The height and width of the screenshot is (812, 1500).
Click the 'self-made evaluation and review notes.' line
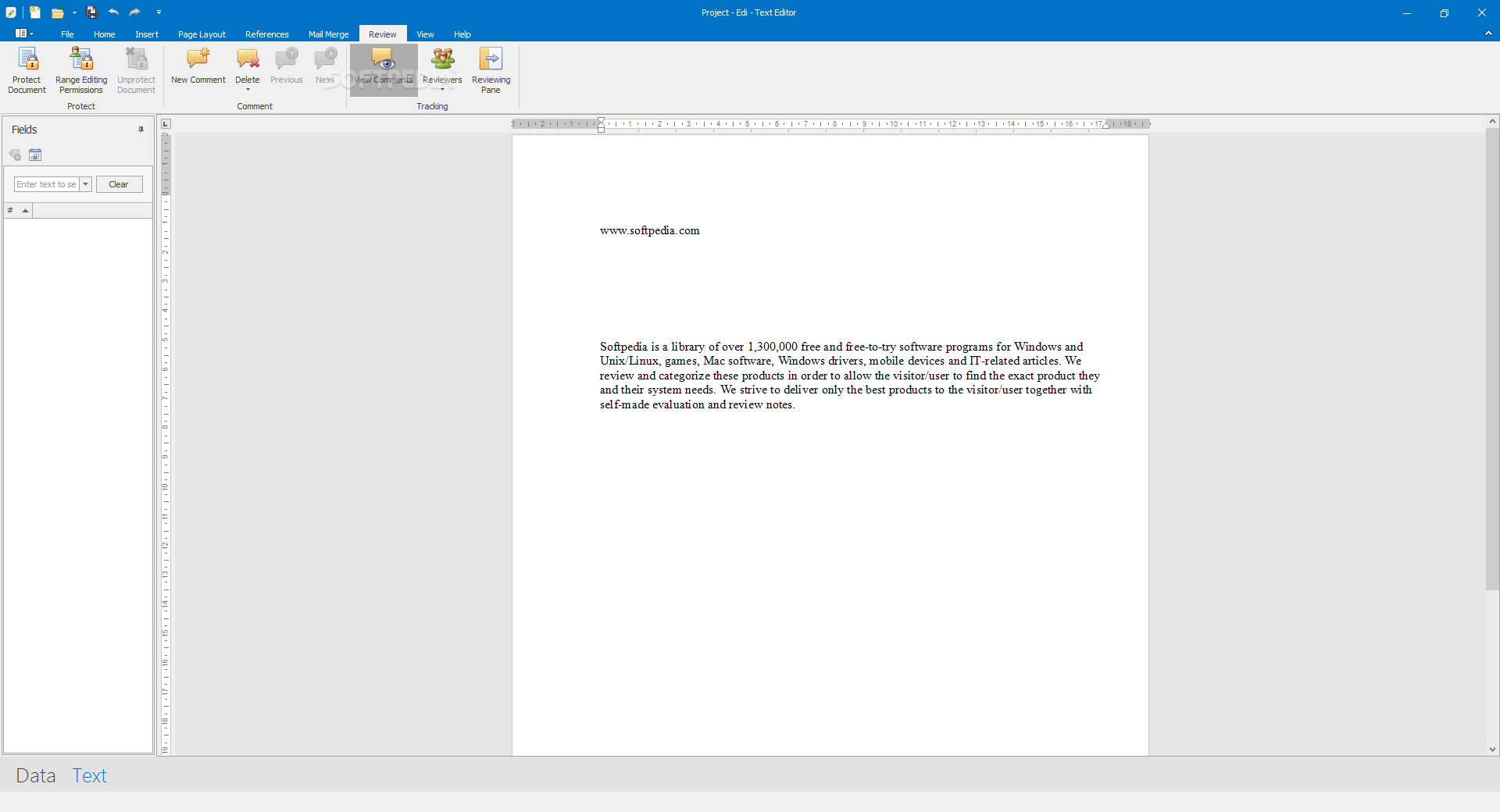697,404
